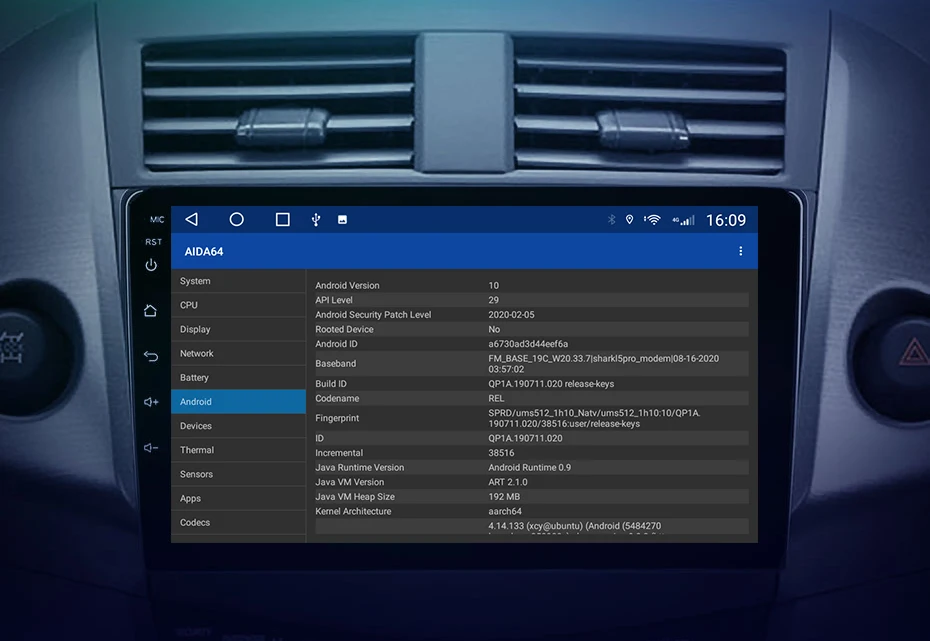Click the SPRD/ums512 fingerprint value

click(x=594, y=418)
